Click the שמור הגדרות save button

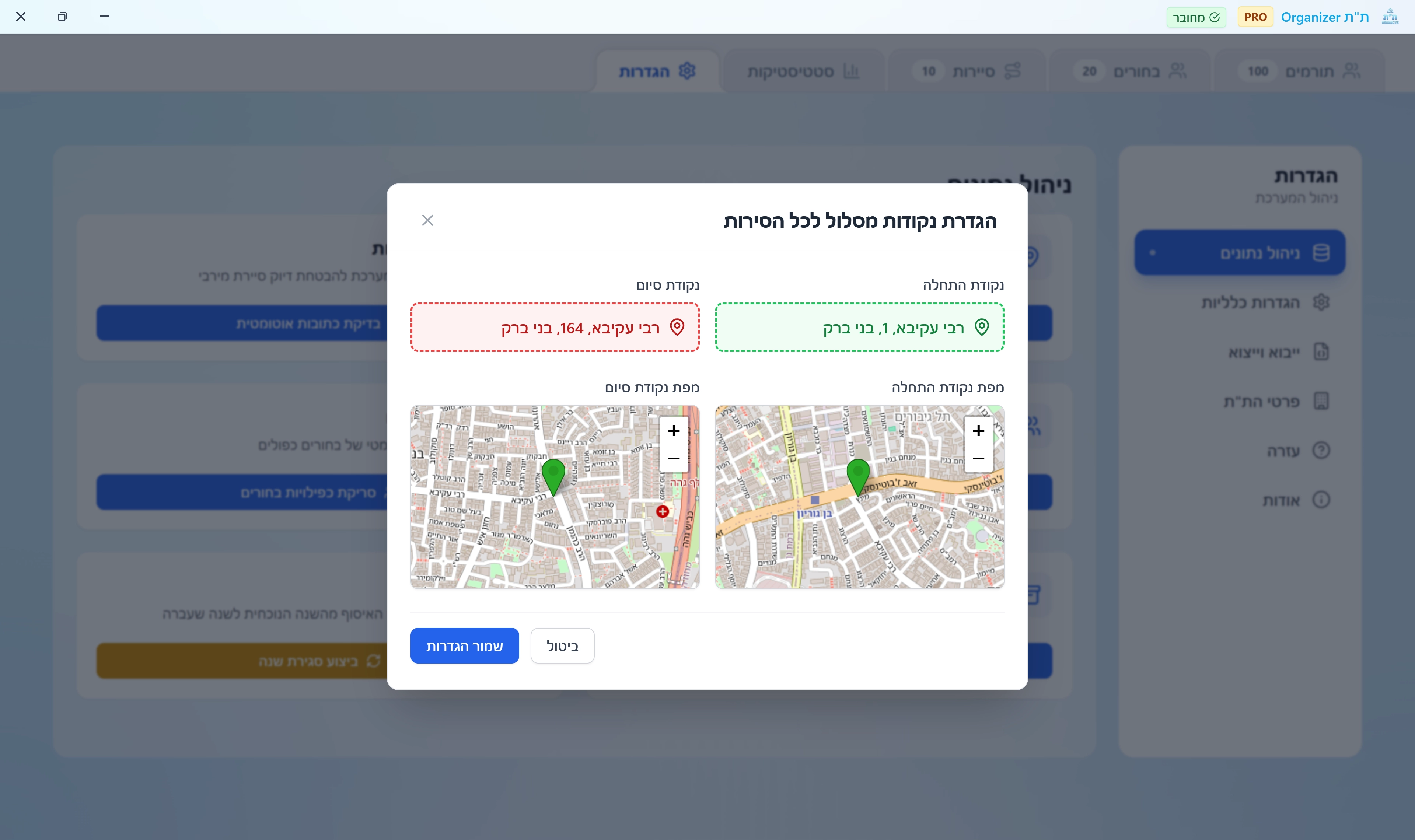(x=464, y=646)
